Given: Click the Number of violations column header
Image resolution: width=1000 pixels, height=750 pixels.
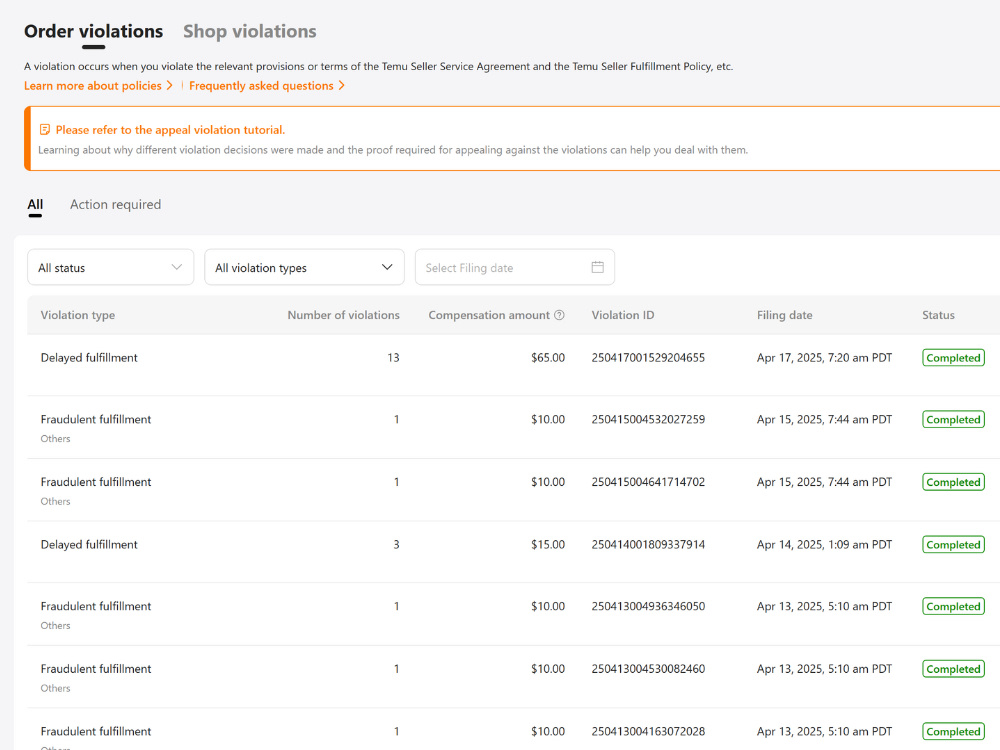Looking at the screenshot, I should pos(343,315).
